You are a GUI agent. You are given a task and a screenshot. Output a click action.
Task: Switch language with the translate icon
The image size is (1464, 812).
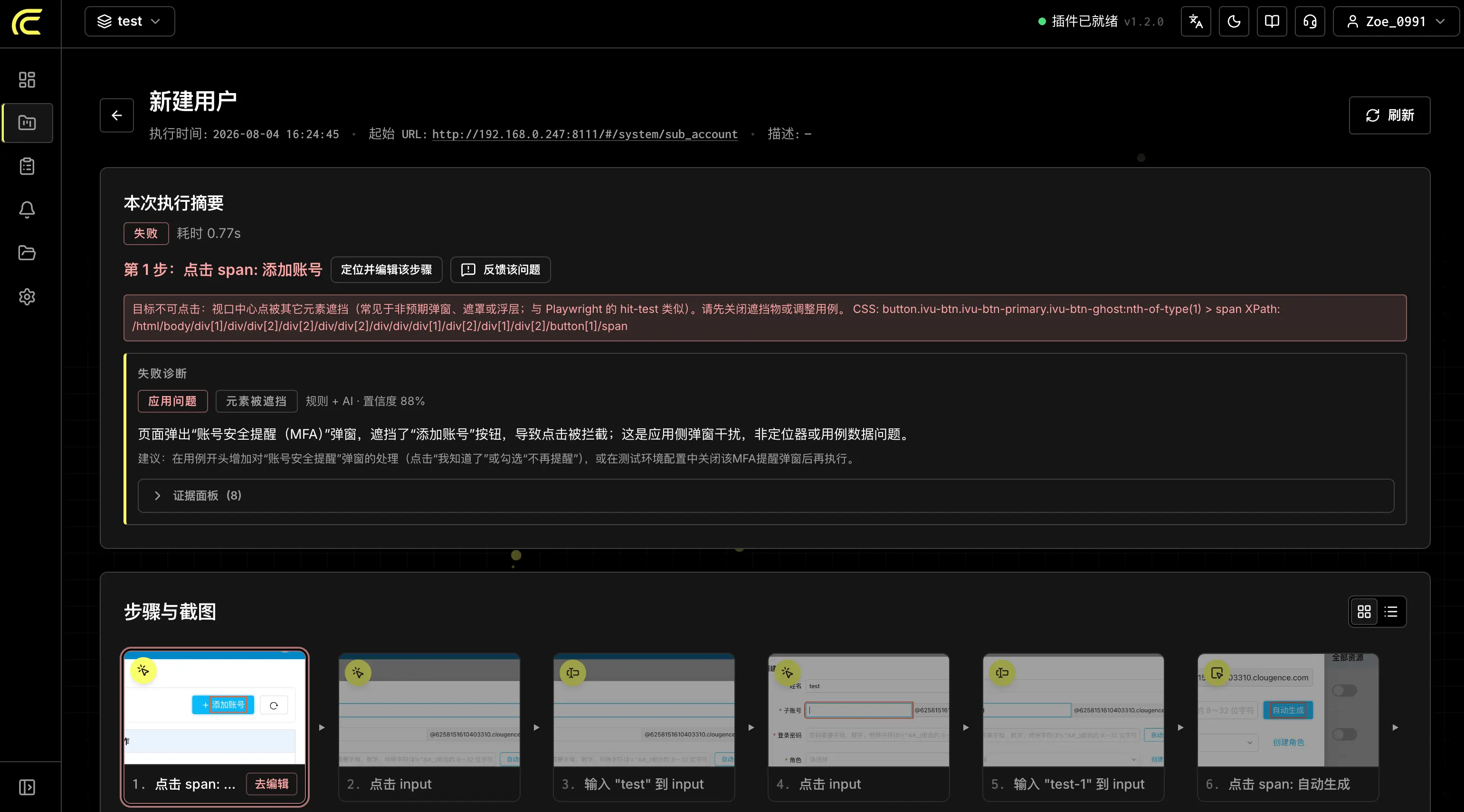coord(1196,21)
